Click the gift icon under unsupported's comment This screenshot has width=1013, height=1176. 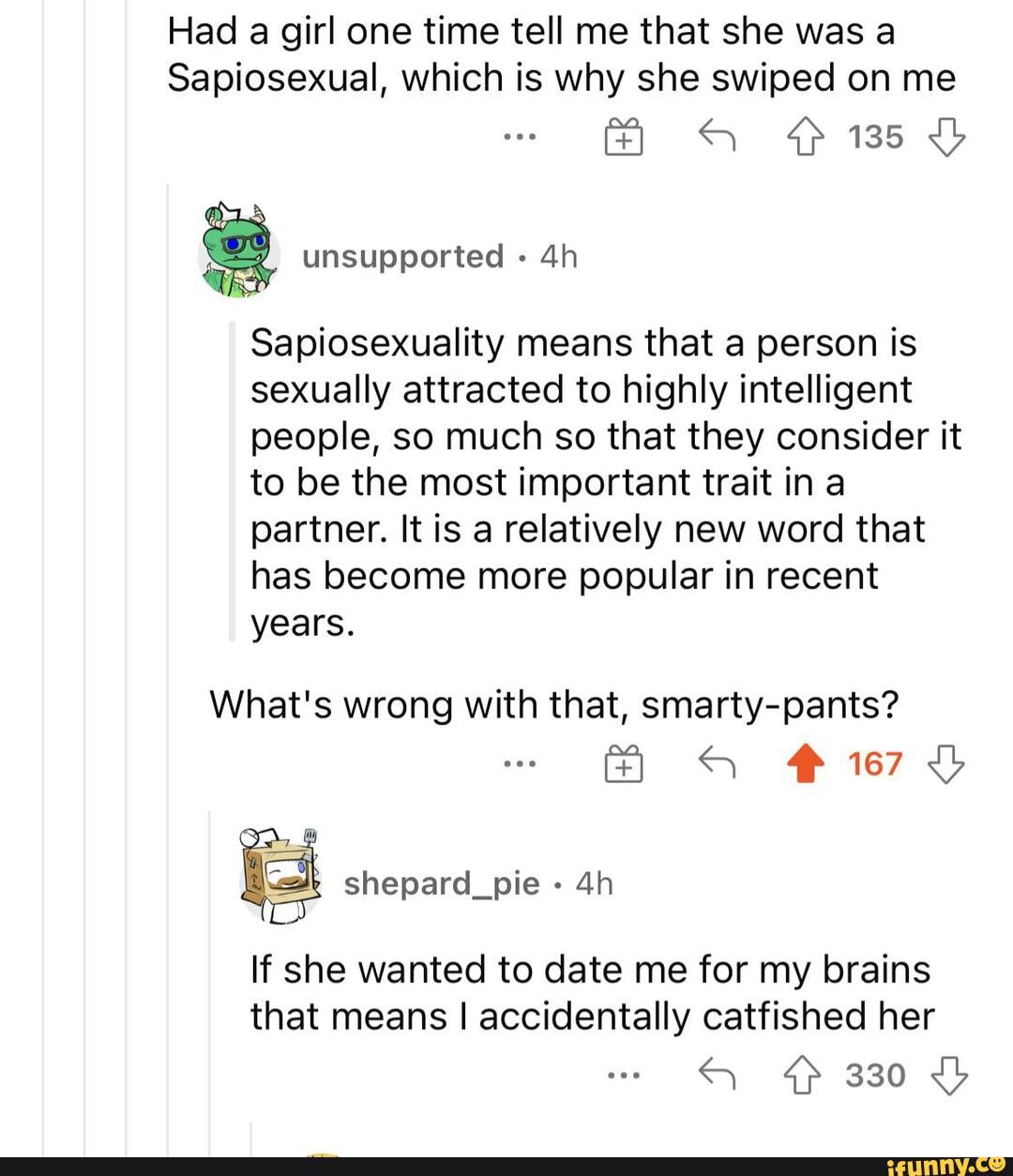(x=624, y=764)
